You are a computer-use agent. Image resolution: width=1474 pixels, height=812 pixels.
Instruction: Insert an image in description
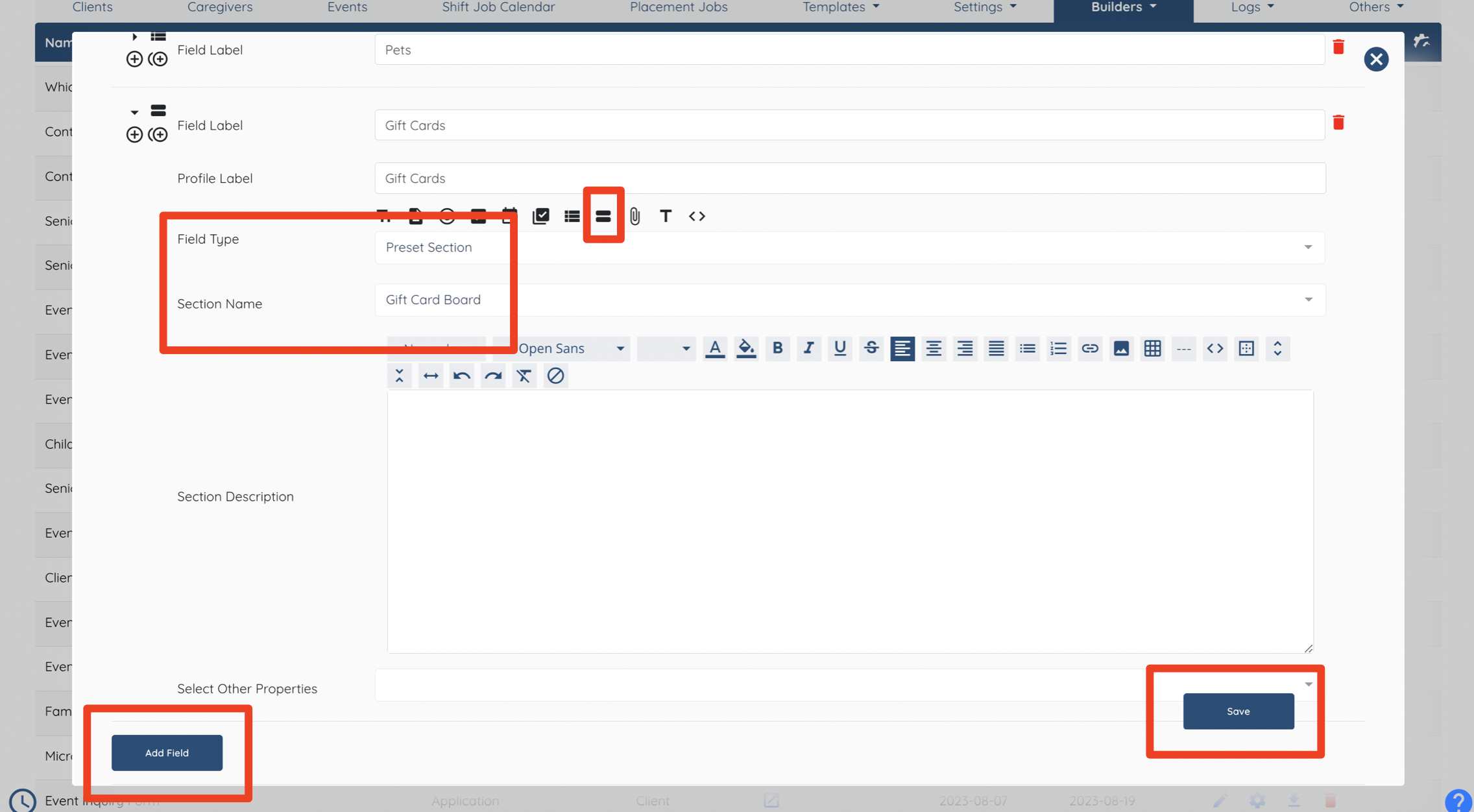[x=1121, y=348]
